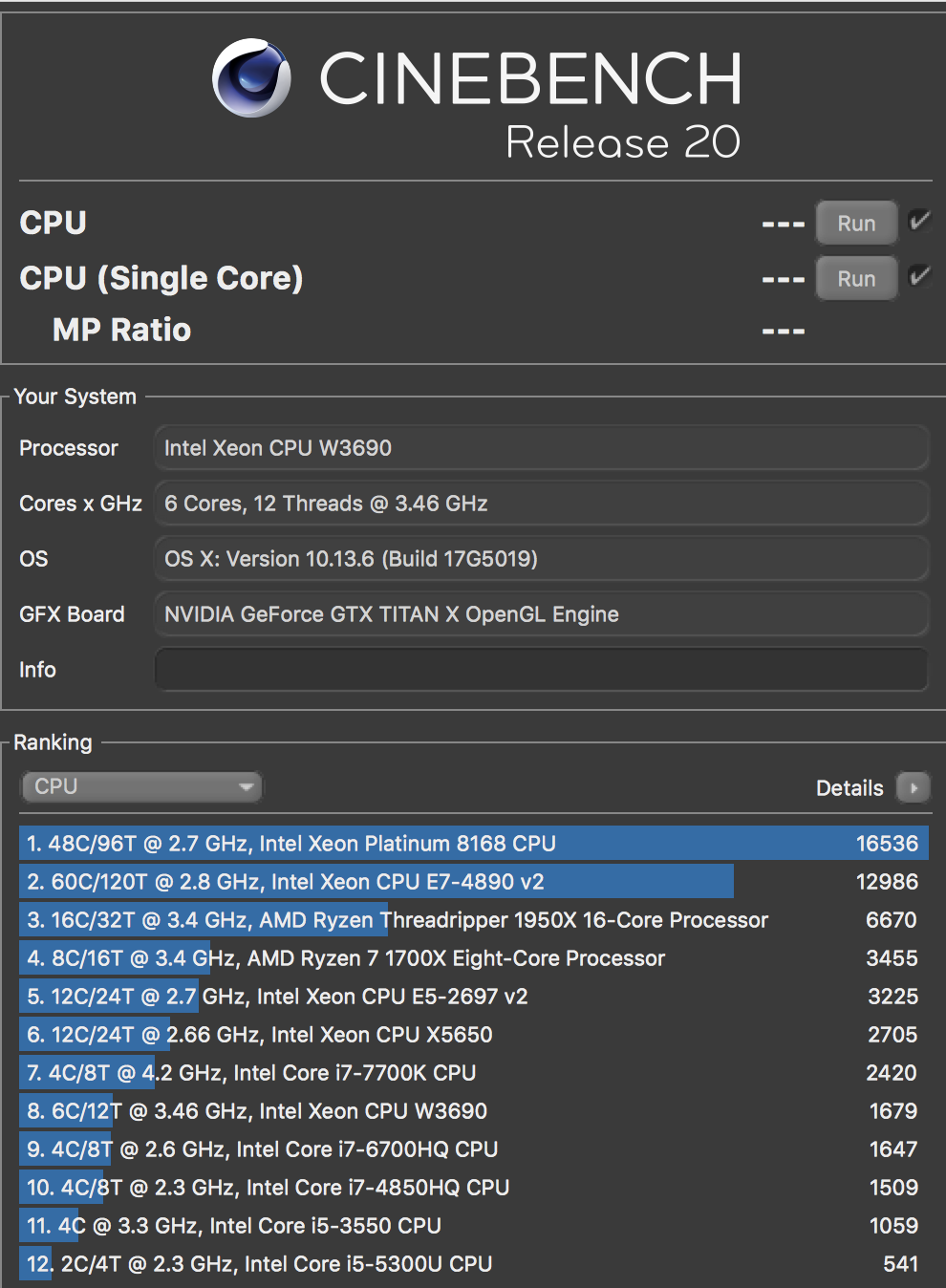The height and width of the screenshot is (1288, 946).
Task: Click the Details label in Ranking
Action: (849, 788)
